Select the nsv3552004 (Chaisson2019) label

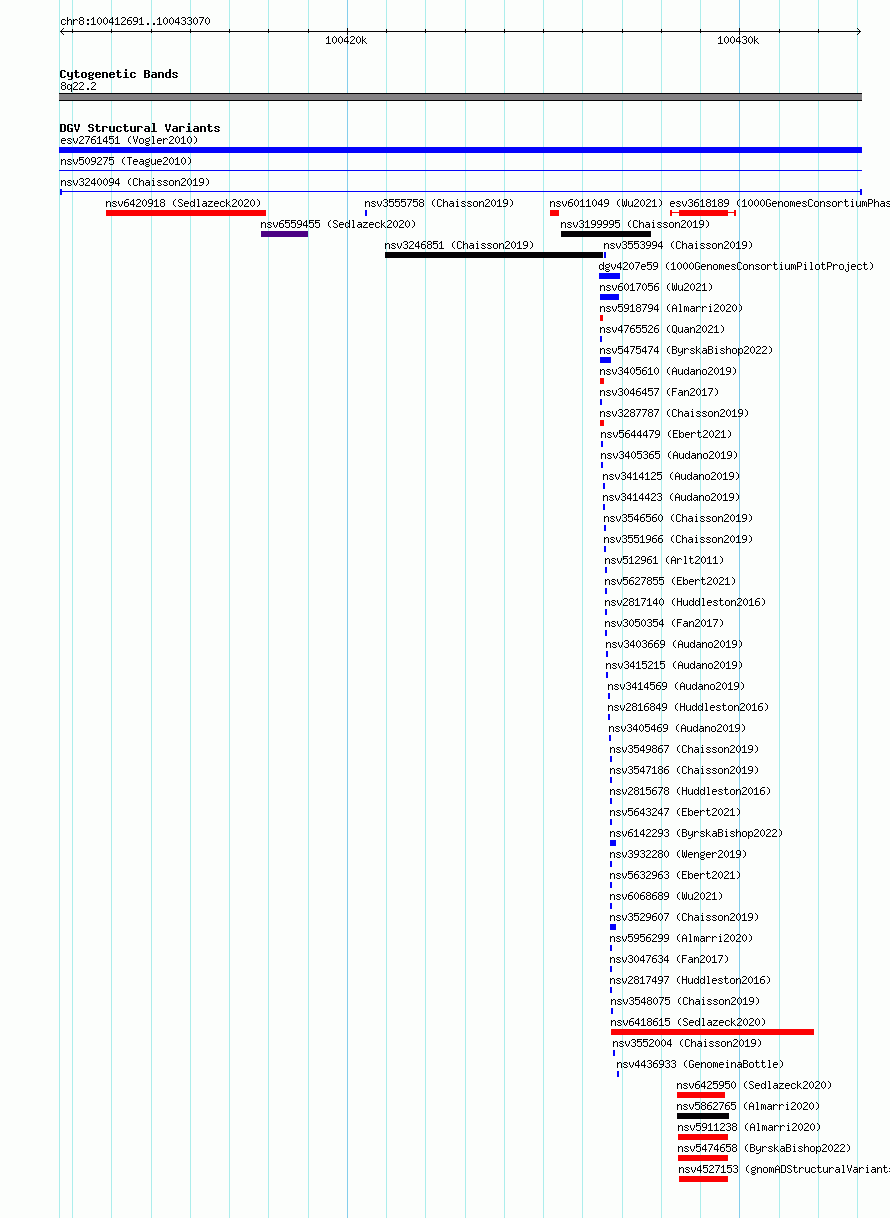point(687,1043)
